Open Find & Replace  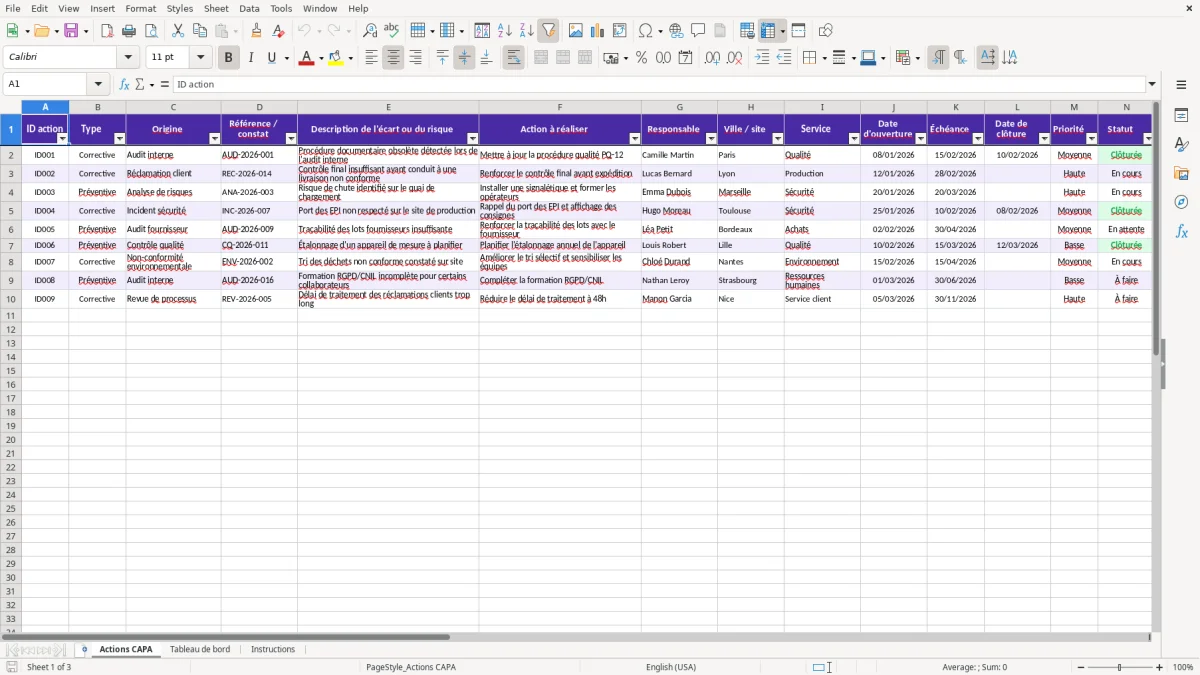(x=370, y=31)
